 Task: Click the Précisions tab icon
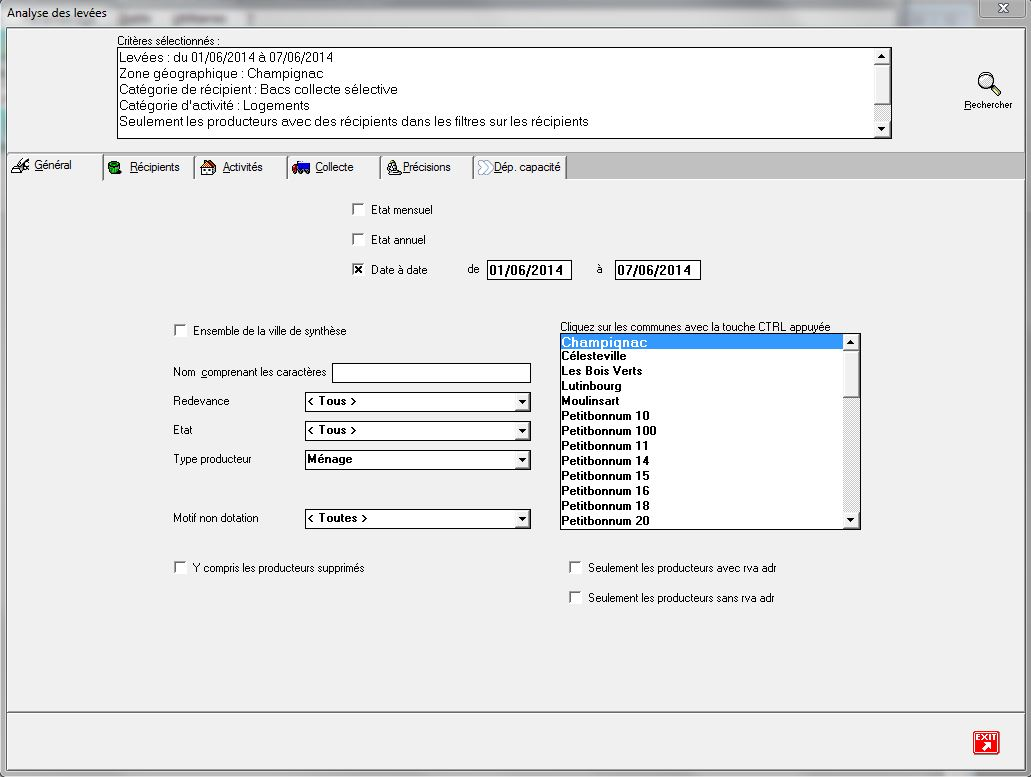tap(394, 168)
